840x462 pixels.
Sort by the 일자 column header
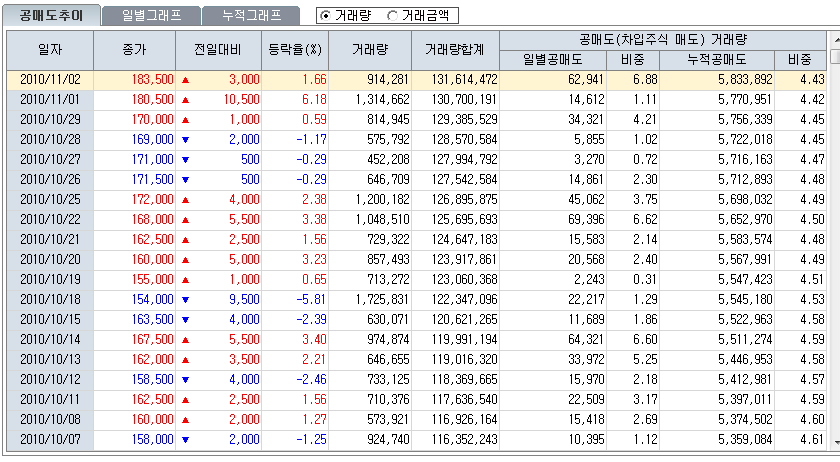50,48
